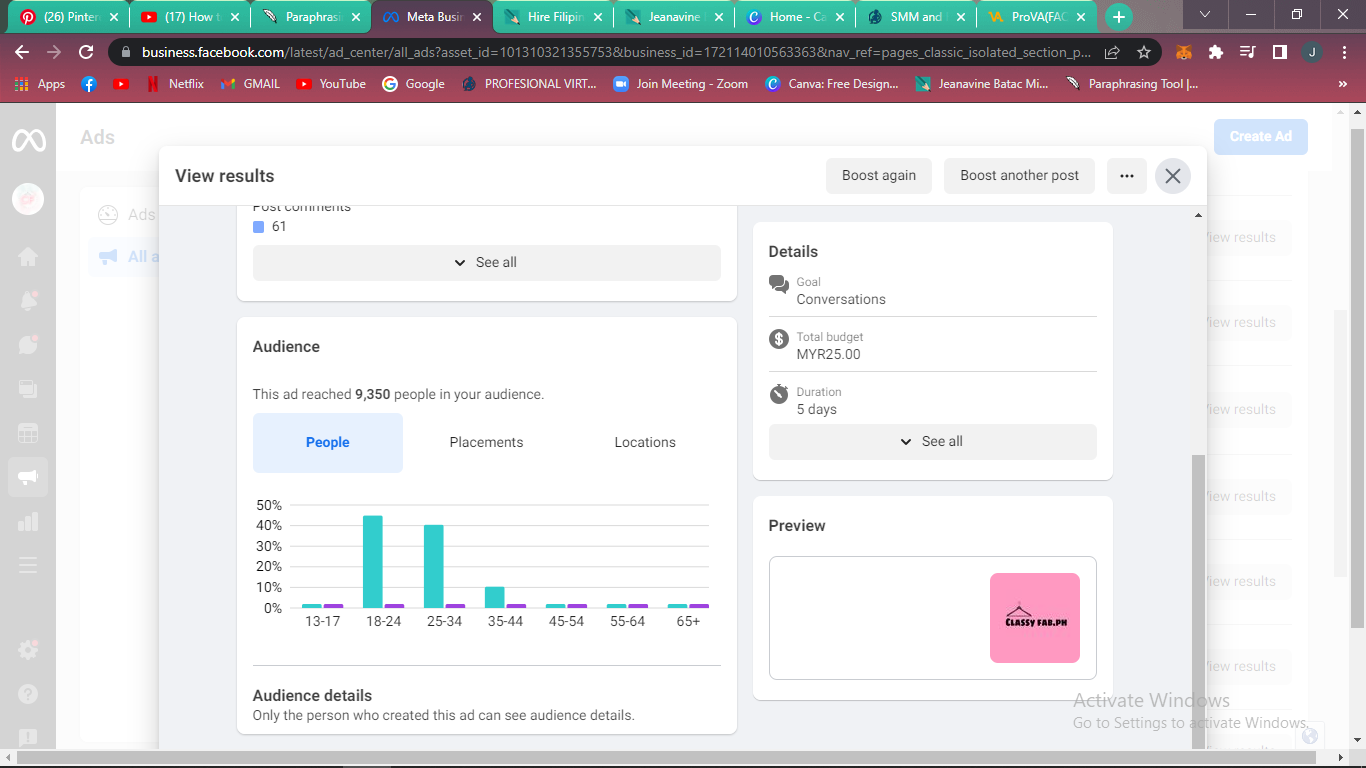Share this page from address bar
The image size is (1366, 768).
coord(1112,52)
